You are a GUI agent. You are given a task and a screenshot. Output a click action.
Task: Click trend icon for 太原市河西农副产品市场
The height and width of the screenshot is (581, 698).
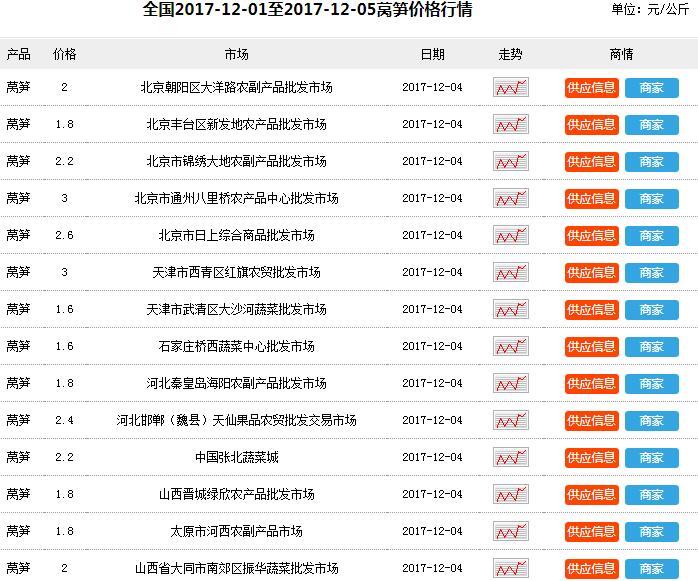511,532
